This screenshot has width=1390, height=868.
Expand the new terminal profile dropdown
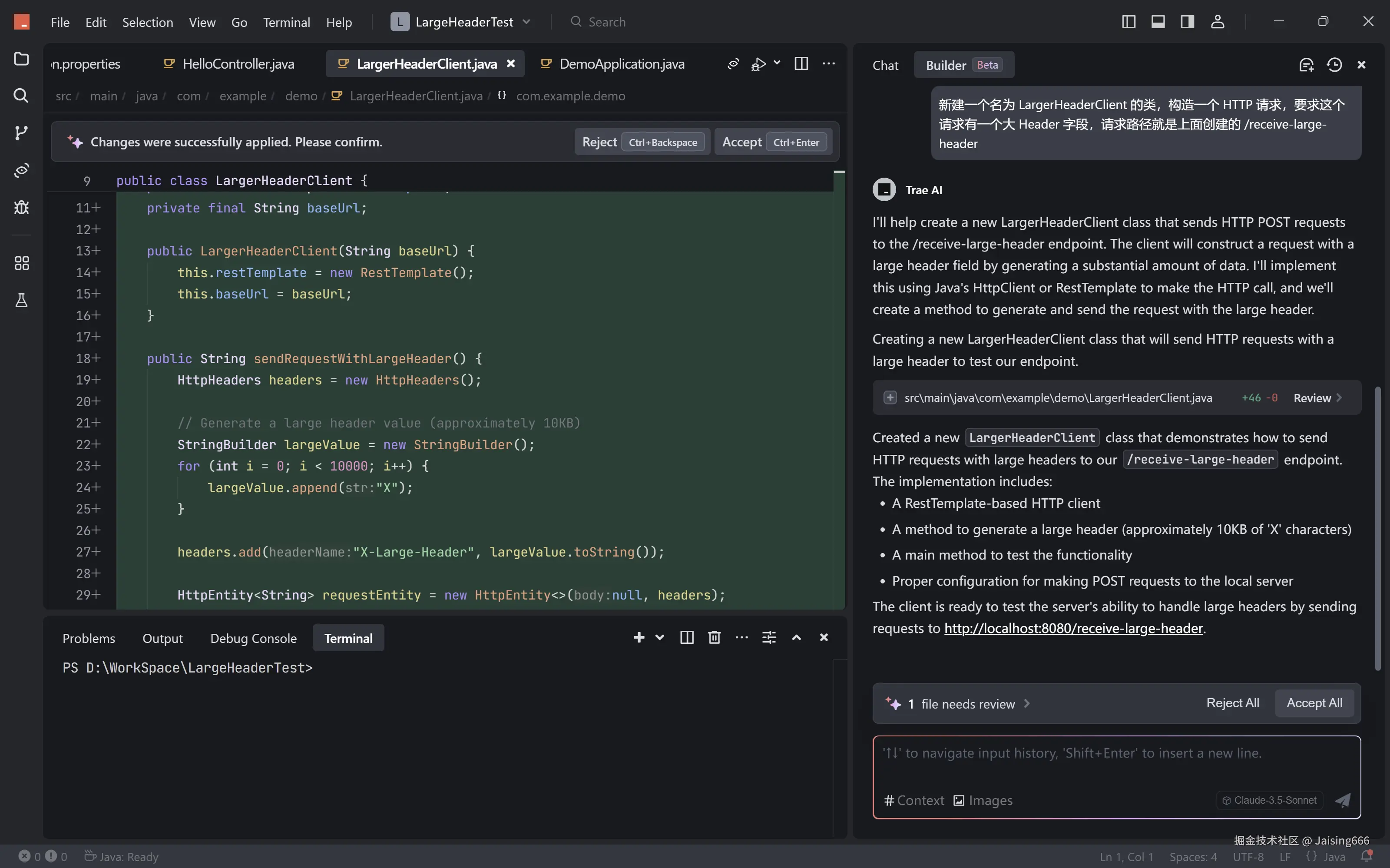pos(659,637)
